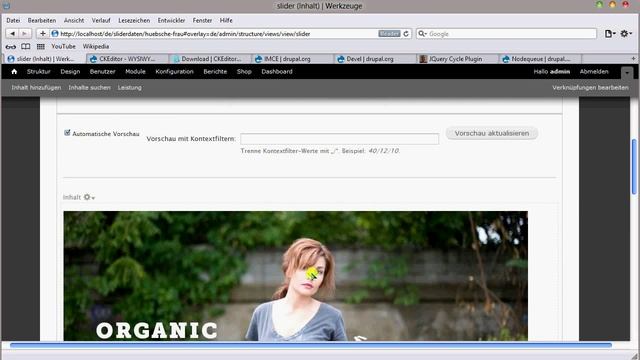Switch to the CKEditor - WYSIWYG tab

[127, 59]
